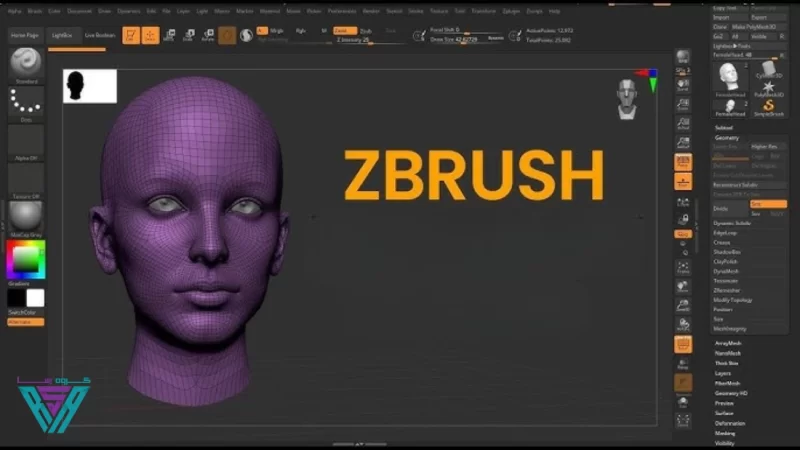Click the AAHalf icon
Viewport: 800px width, 450px height.
point(683,143)
